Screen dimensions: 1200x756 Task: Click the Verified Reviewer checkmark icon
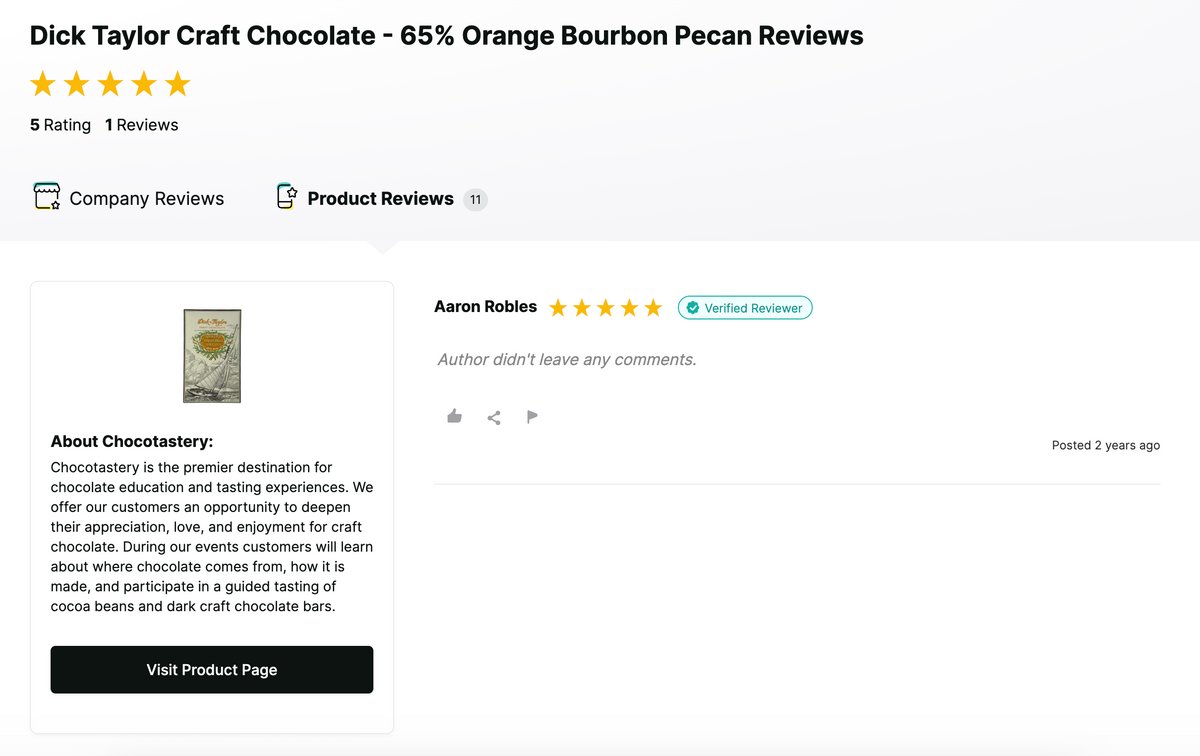pyautogui.click(x=693, y=308)
